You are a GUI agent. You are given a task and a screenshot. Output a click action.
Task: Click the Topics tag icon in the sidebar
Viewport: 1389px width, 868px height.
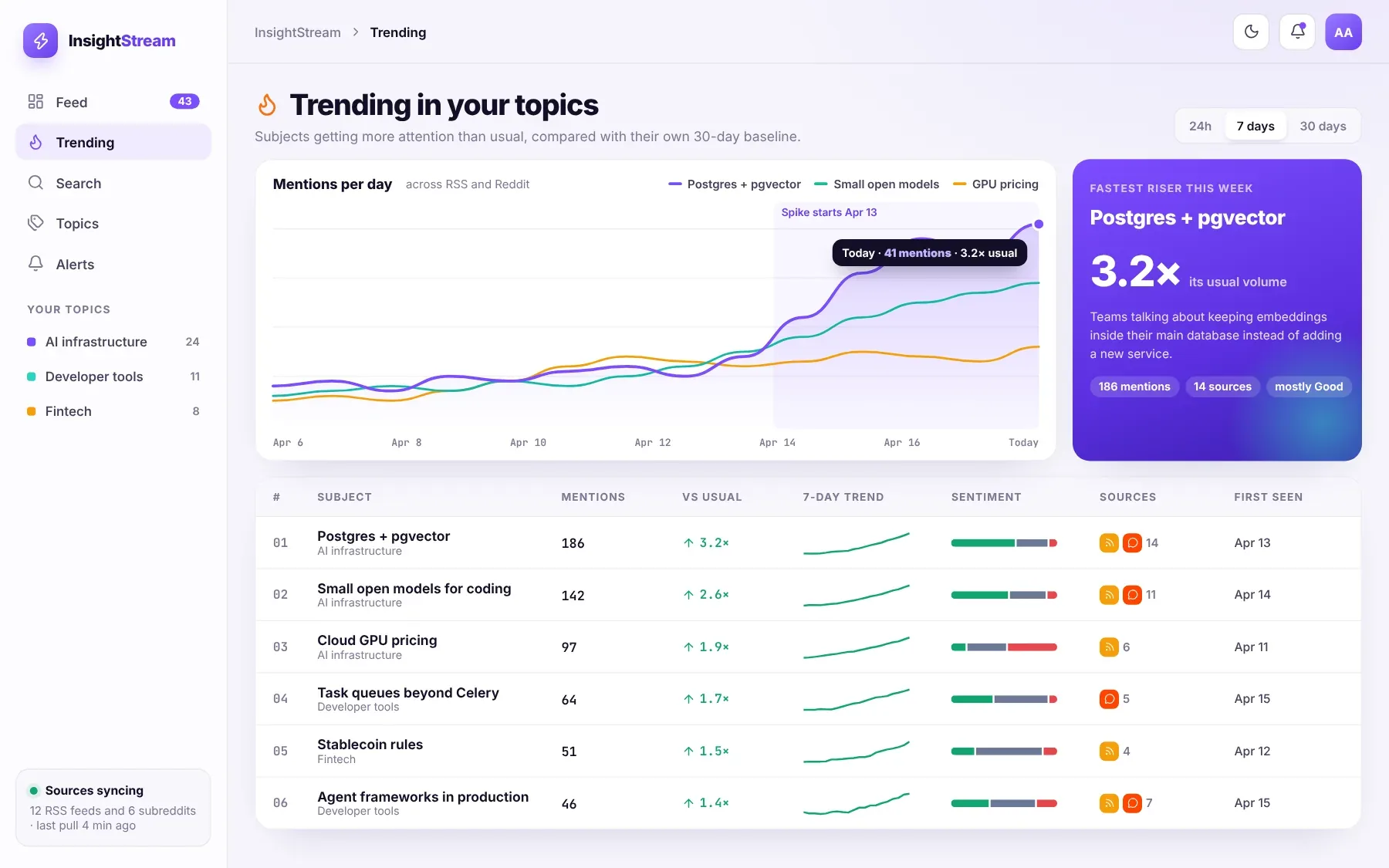point(35,223)
